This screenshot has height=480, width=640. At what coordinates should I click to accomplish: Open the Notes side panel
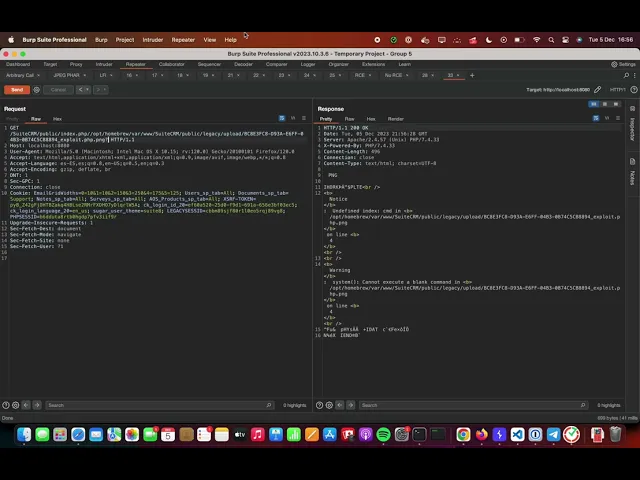coord(633,172)
